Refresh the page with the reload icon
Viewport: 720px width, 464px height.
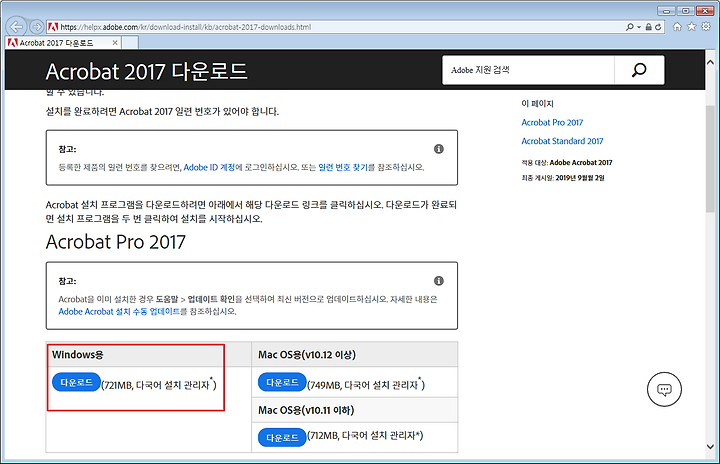[x=658, y=27]
